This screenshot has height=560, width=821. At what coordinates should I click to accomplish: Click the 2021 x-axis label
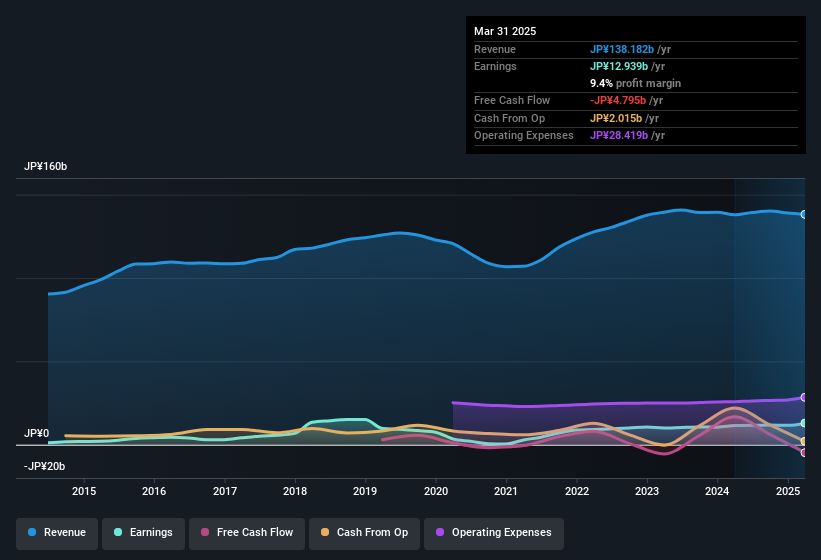click(506, 491)
